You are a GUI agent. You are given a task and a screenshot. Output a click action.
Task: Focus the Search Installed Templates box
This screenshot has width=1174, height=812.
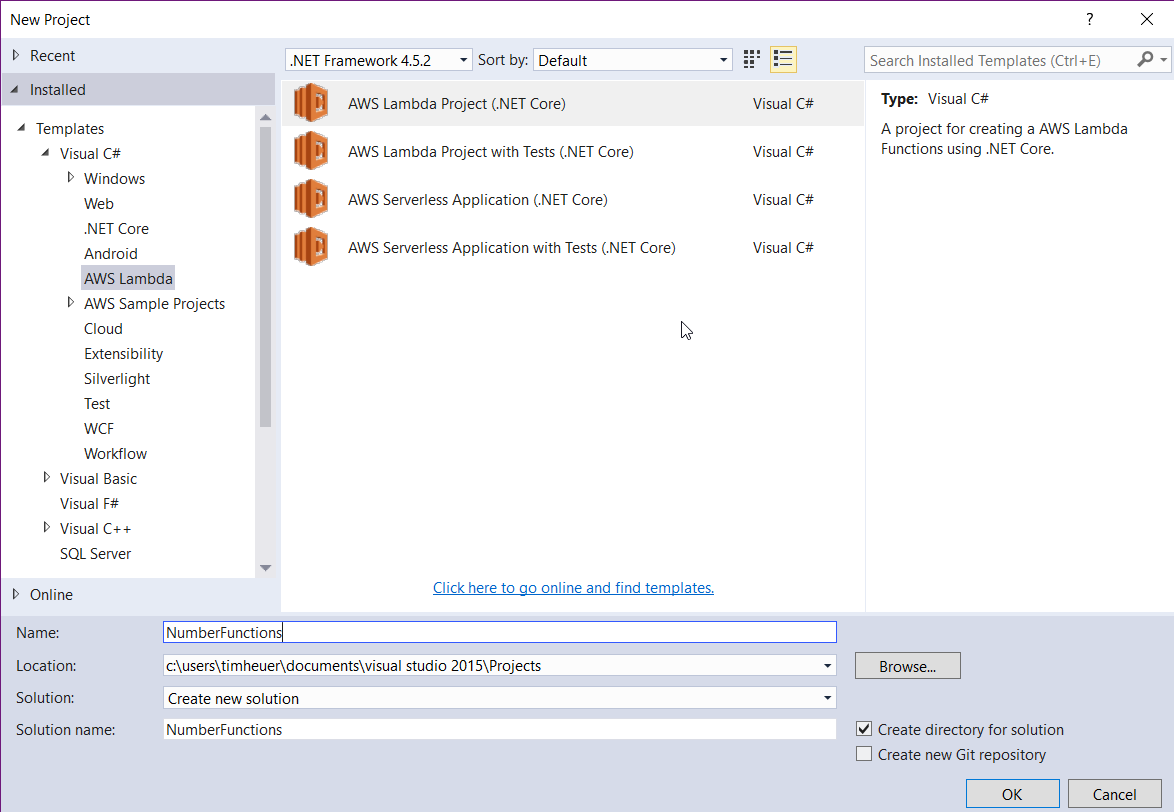click(x=1000, y=60)
